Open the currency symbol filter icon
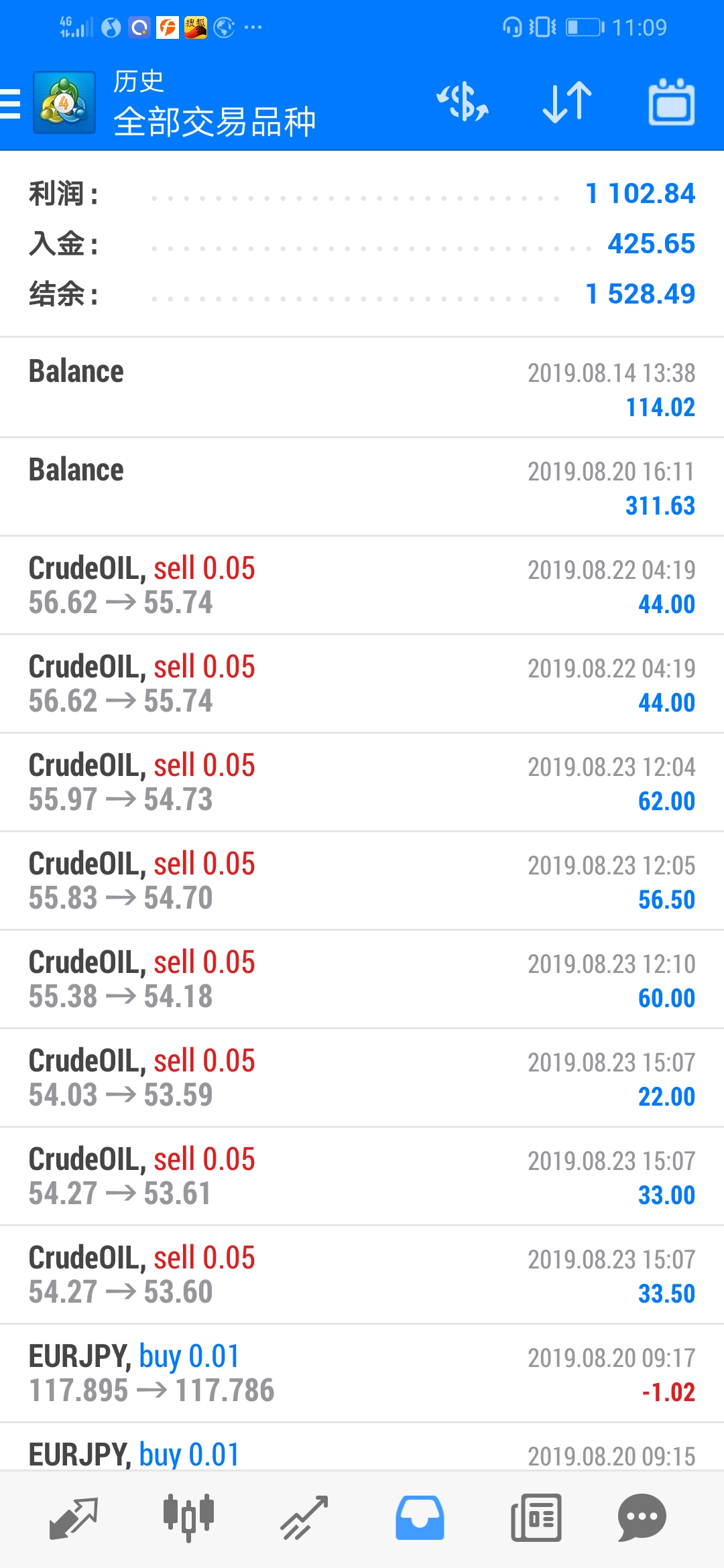This screenshot has height=1568, width=724. (x=463, y=103)
